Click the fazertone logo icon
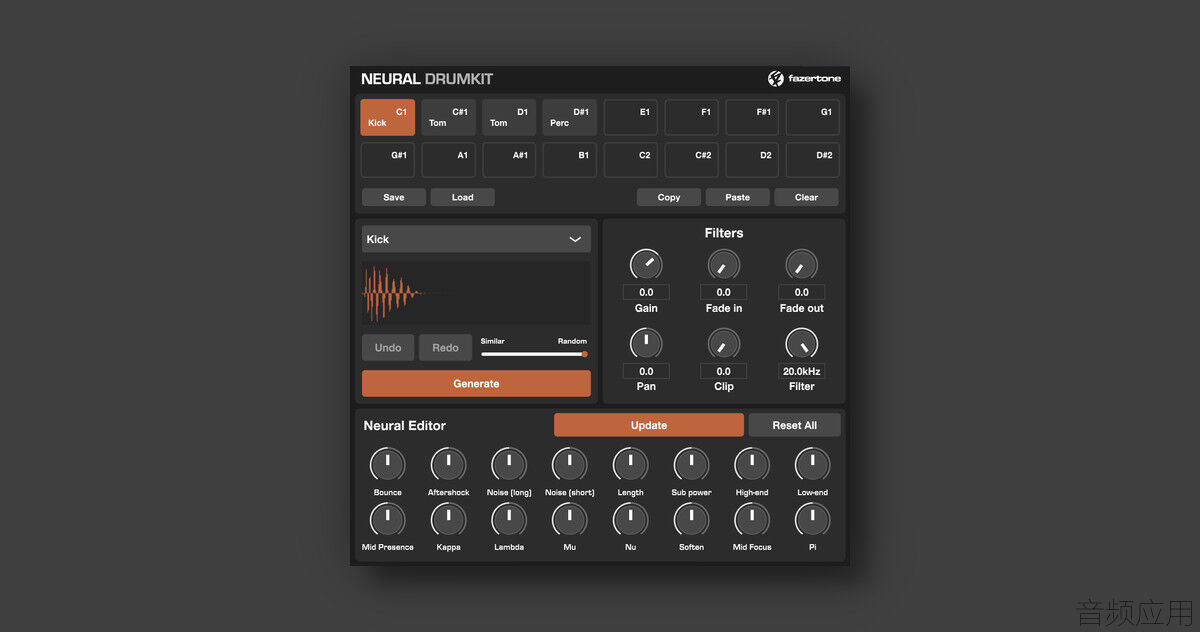The width and height of the screenshot is (1200, 632). coord(775,79)
